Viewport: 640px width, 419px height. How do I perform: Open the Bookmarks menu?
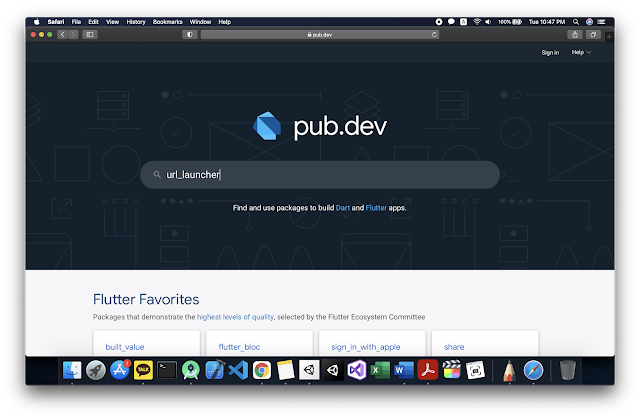click(x=167, y=22)
